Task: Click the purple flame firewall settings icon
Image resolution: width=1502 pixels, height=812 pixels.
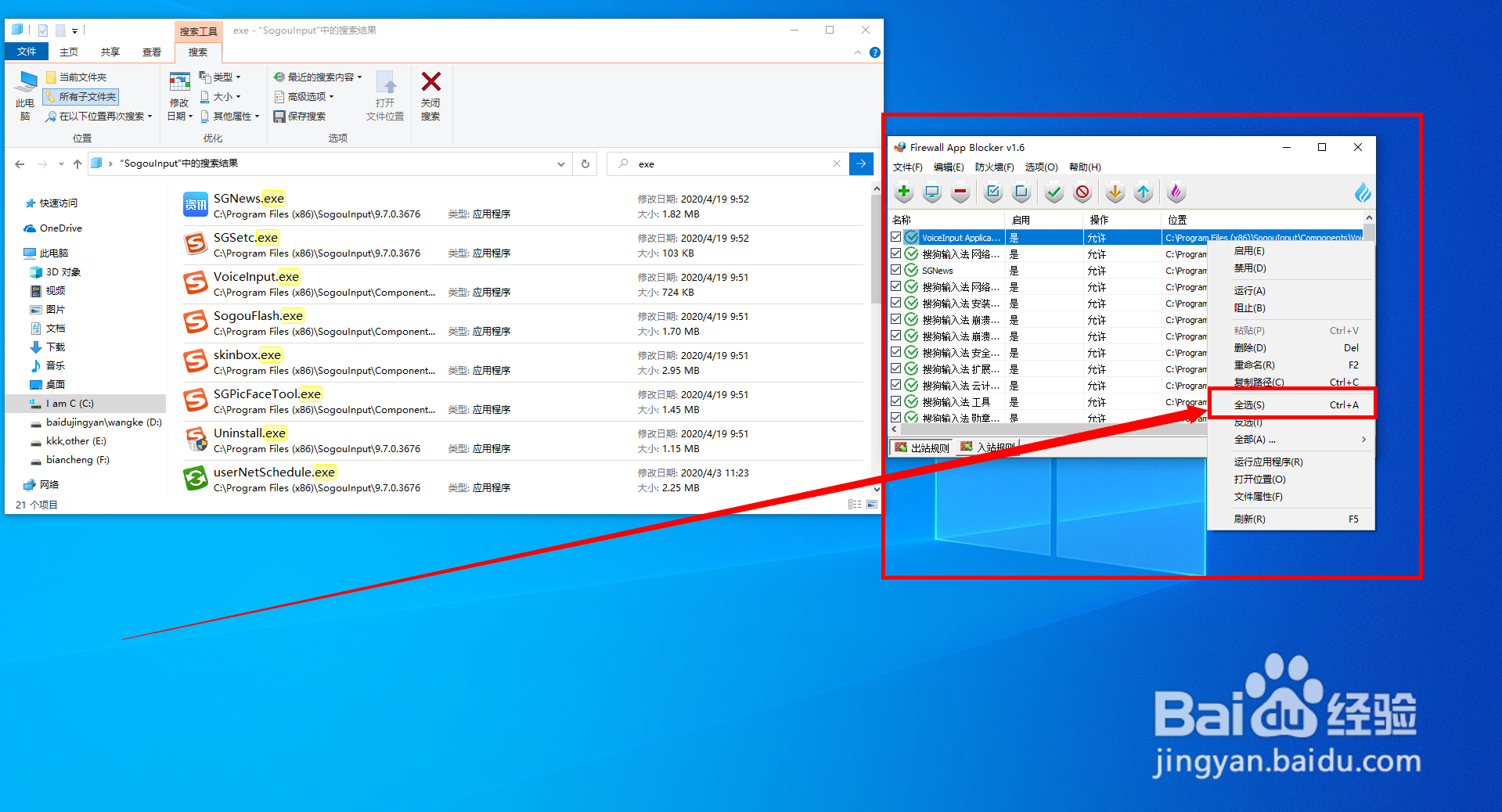Action: (x=1176, y=192)
